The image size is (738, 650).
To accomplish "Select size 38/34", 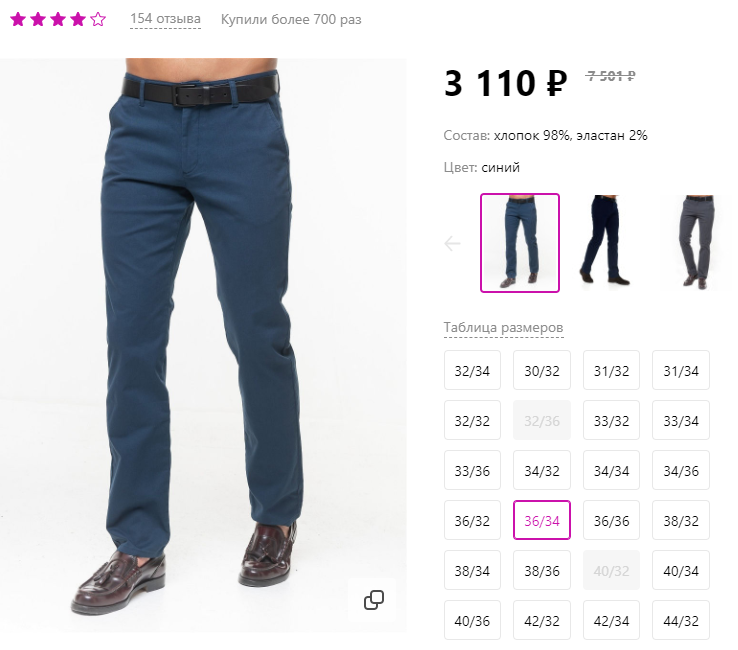I will (472, 570).
